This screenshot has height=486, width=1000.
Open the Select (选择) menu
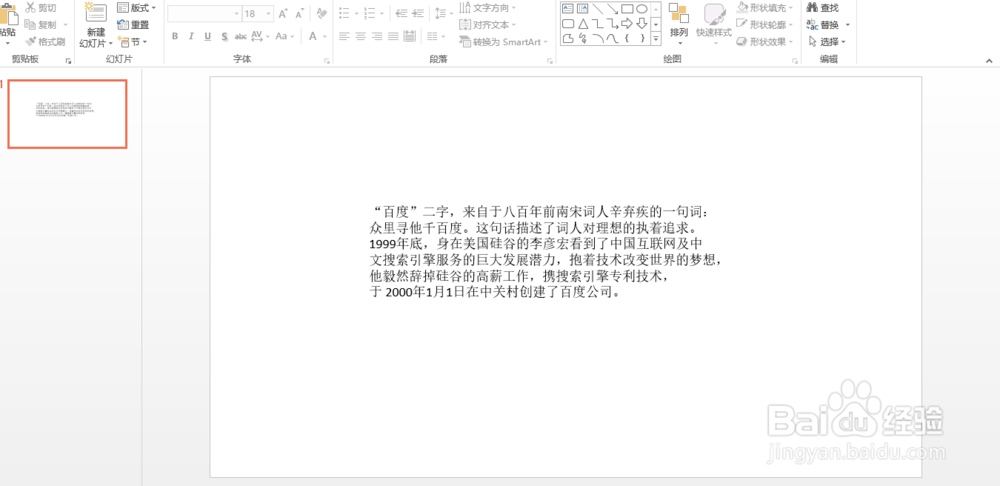point(827,42)
